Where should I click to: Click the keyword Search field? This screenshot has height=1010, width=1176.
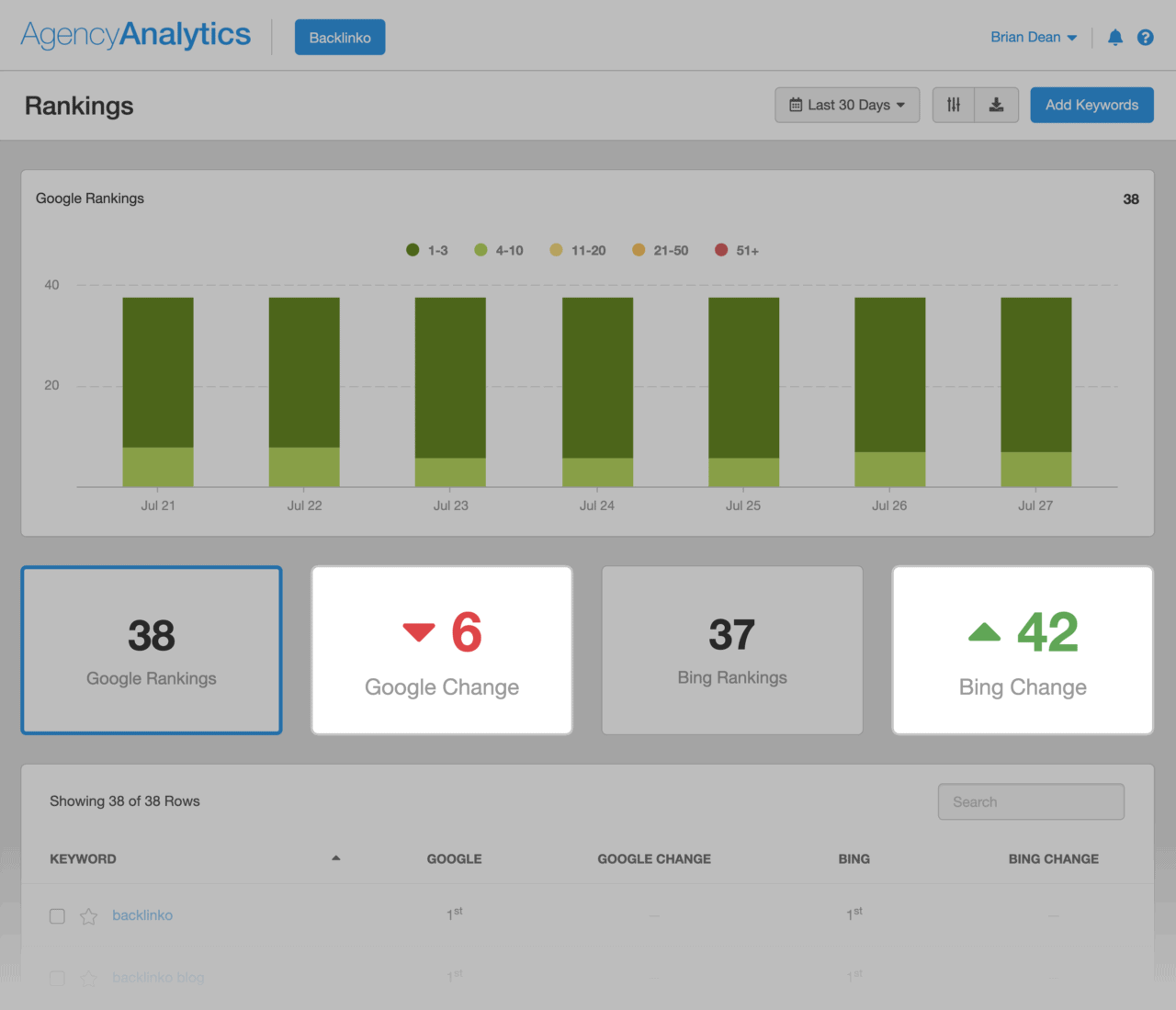pyautogui.click(x=1031, y=801)
